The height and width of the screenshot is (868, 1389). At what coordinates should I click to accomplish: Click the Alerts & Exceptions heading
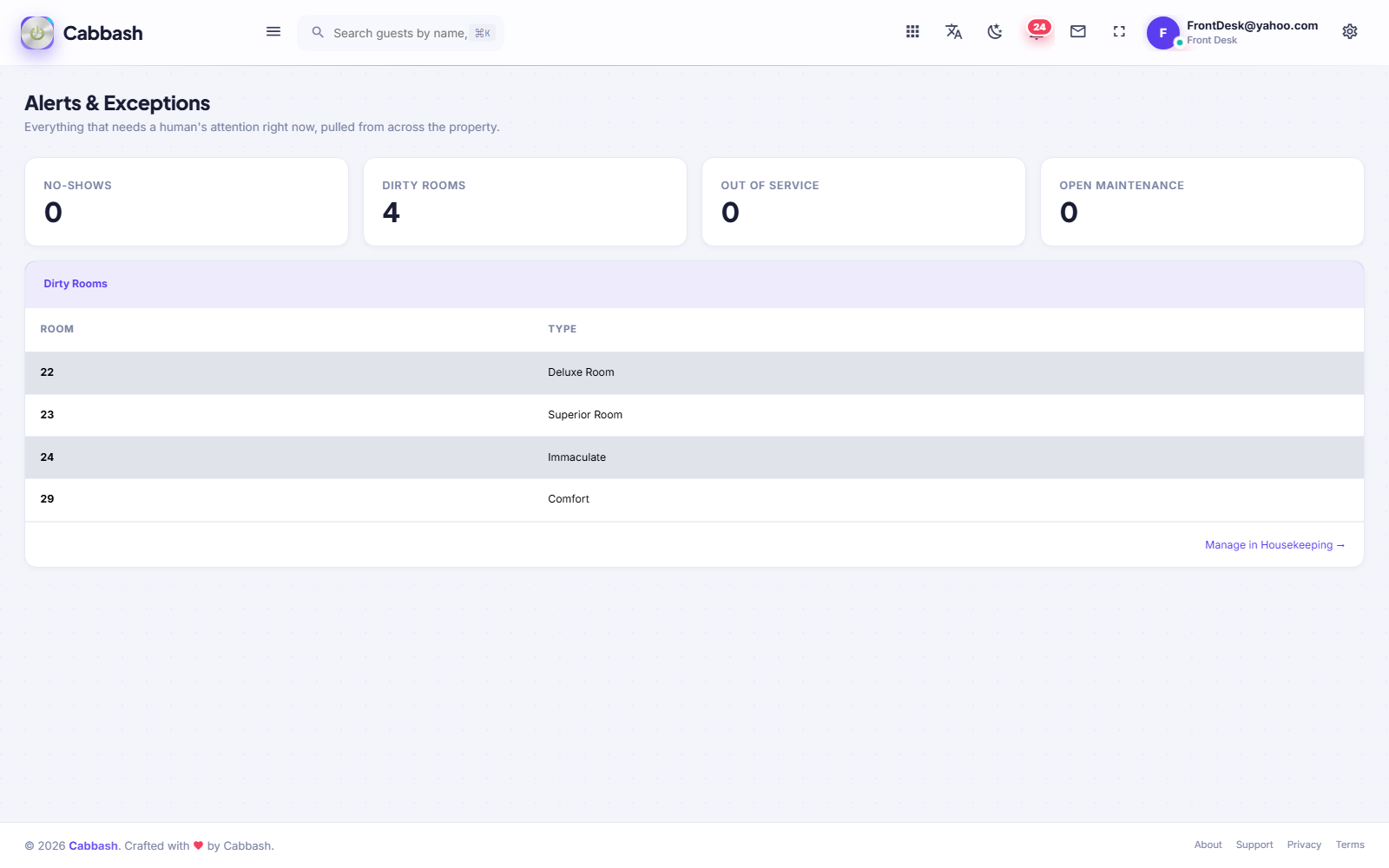(x=117, y=103)
